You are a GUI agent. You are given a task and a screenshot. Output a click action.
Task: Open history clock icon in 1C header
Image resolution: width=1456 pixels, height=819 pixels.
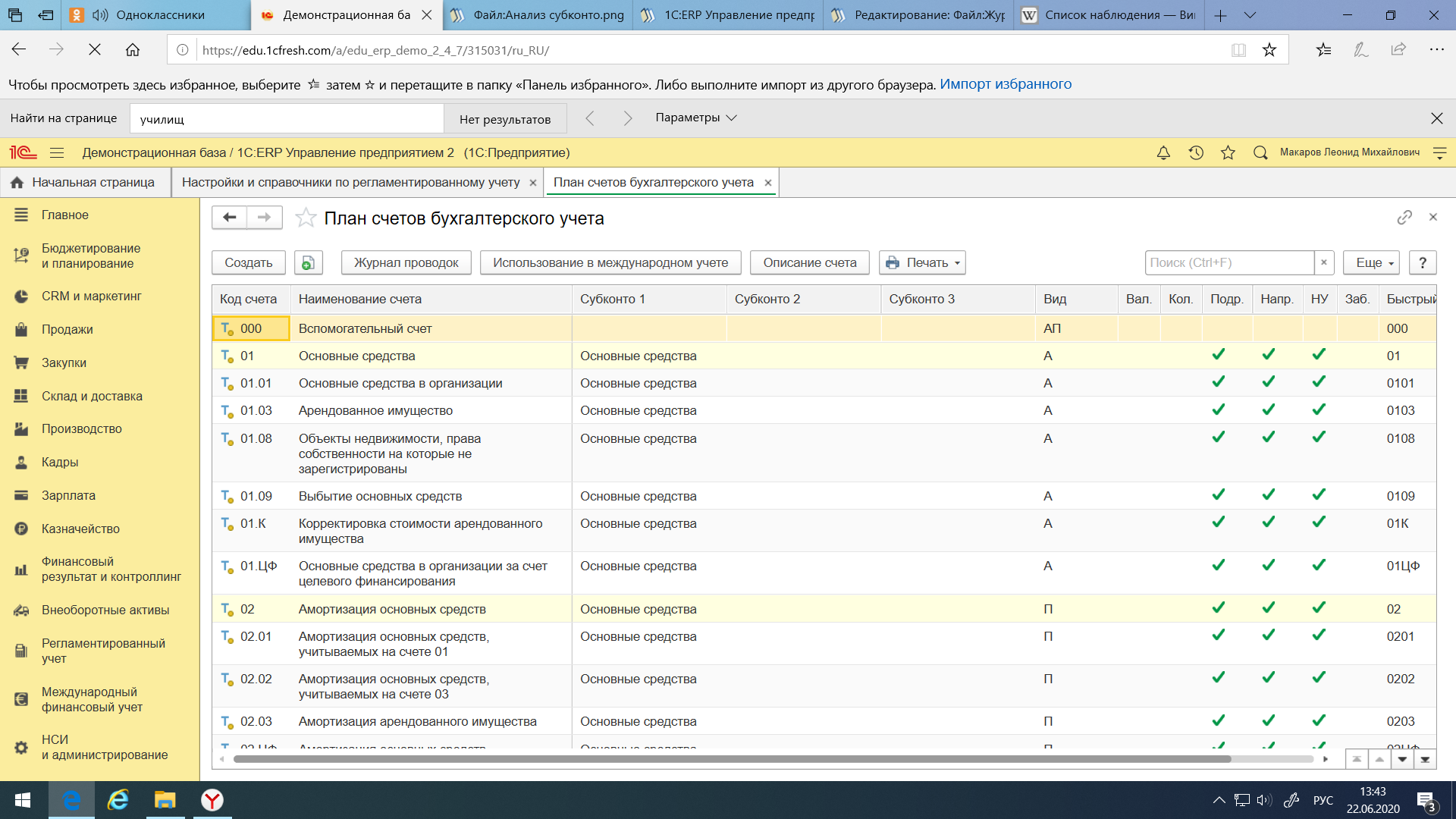click(x=1196, y=153)
